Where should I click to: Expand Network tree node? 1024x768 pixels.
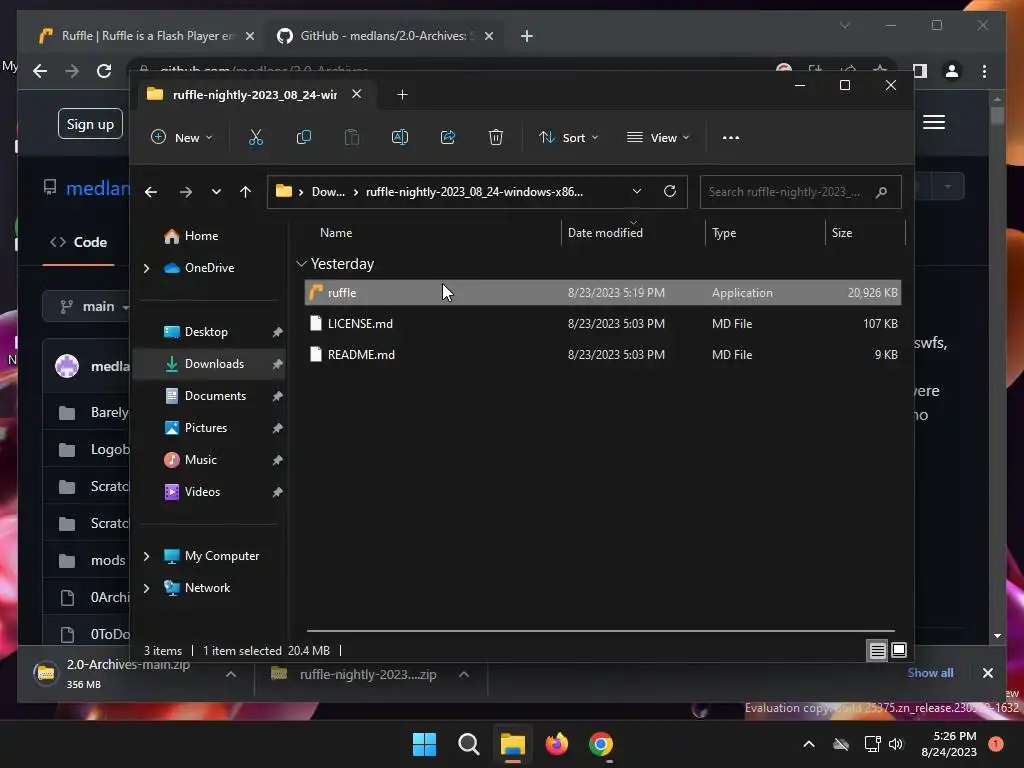coord(146,588)
